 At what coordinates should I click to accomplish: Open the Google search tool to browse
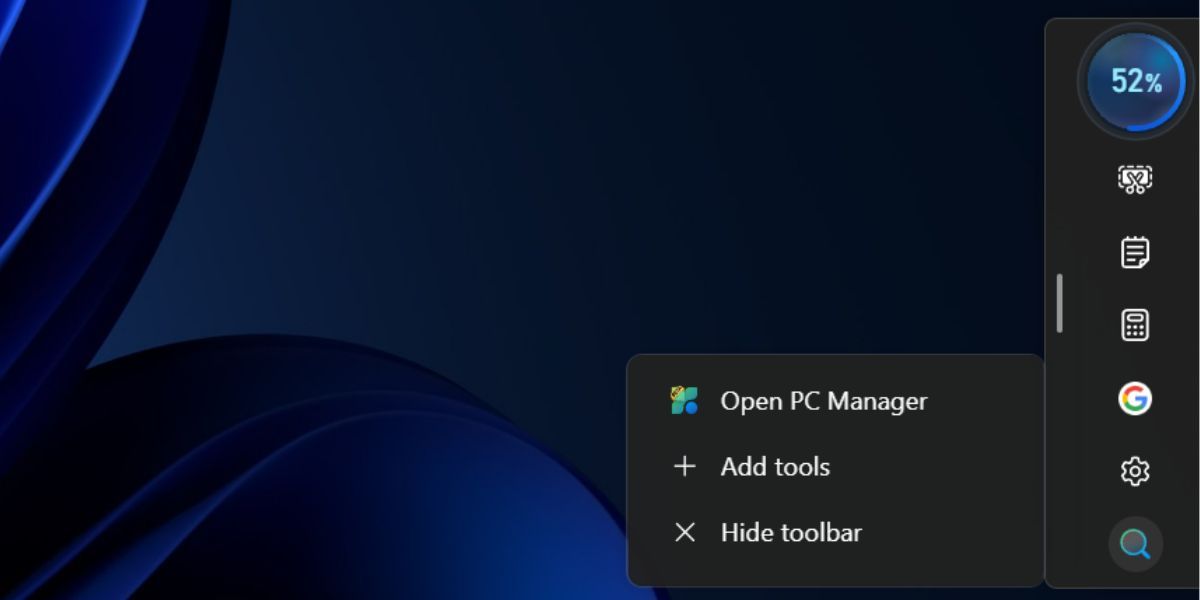pos(1134,398)
